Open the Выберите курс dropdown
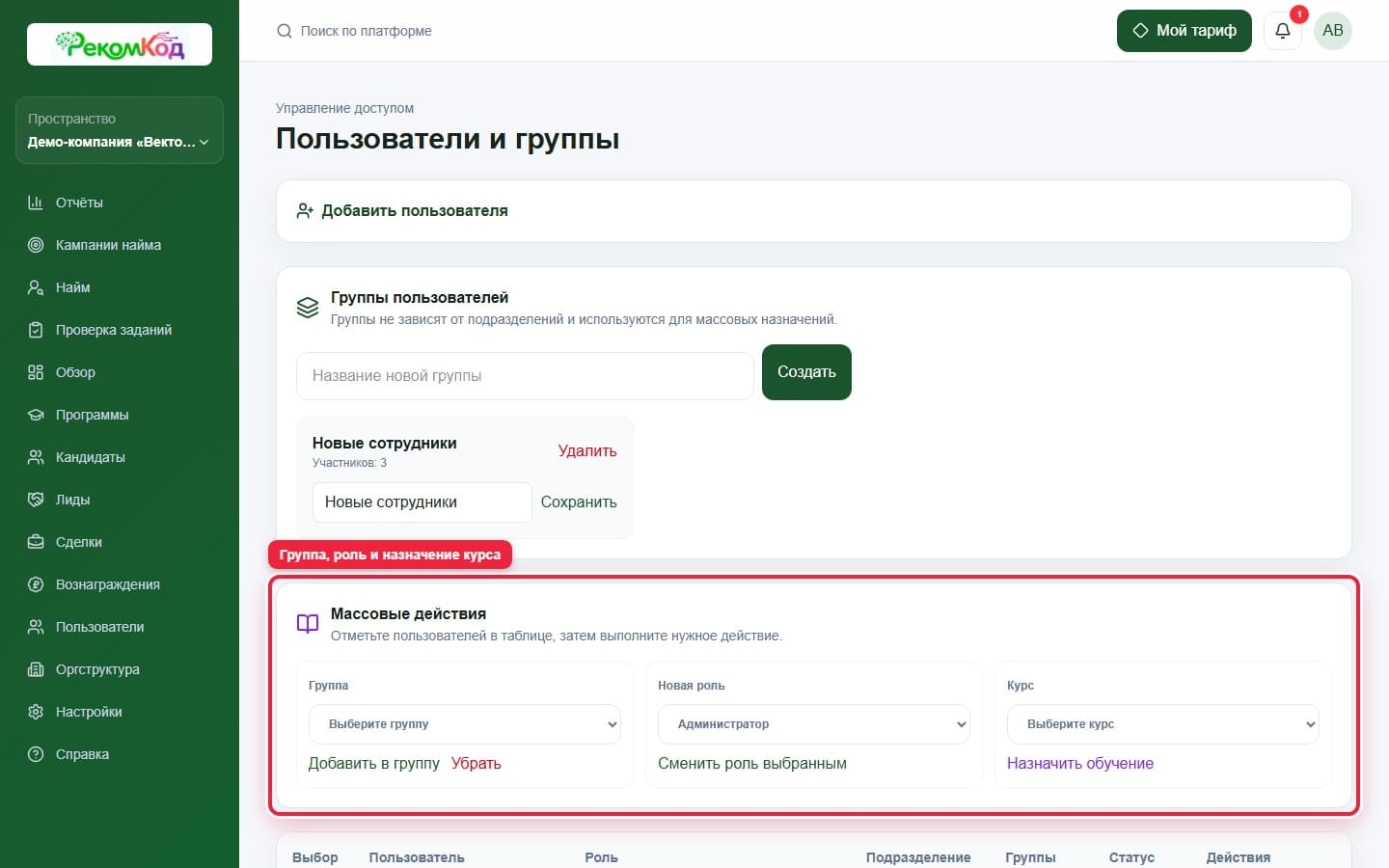This screenshot has width=1389, height=868. pyautogui.click(x=1162, y=724)
